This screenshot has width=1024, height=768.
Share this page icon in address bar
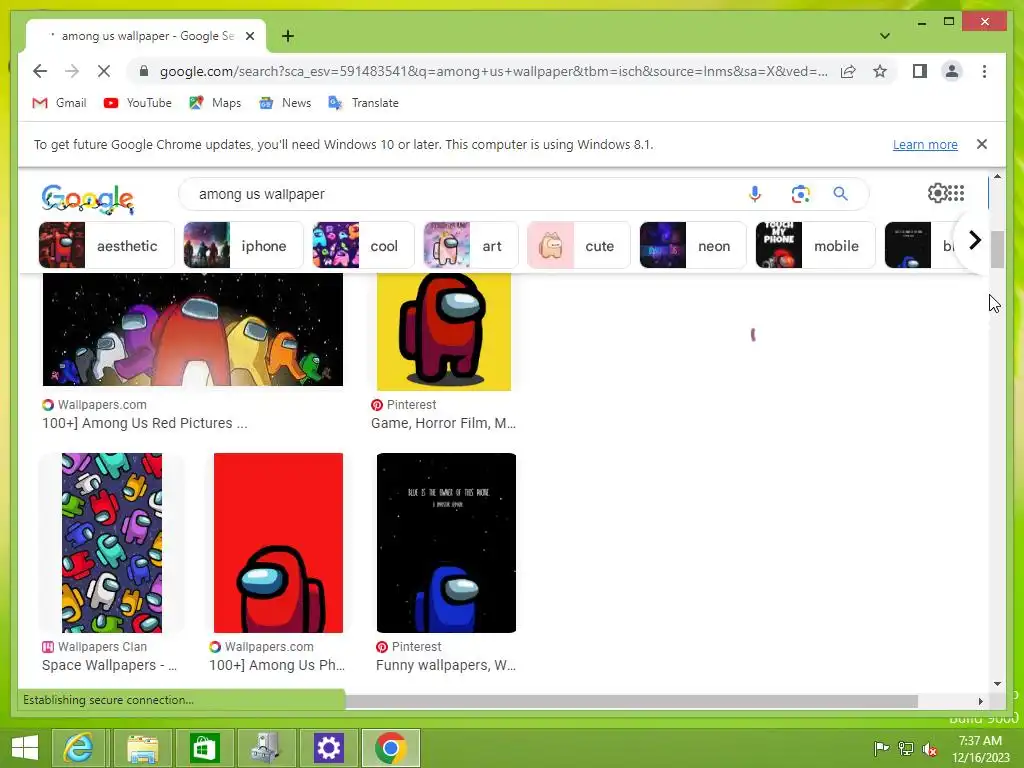point(848,71)
